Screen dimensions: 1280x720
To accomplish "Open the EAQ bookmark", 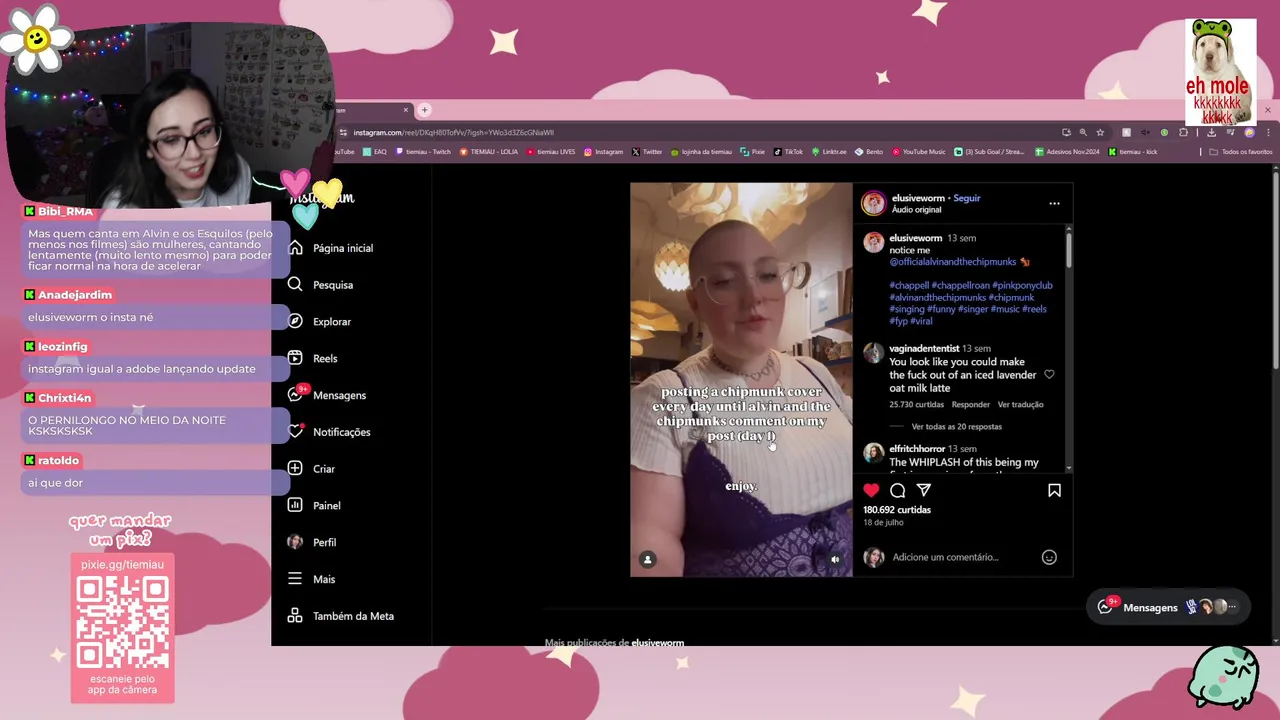I will (375, 152).
